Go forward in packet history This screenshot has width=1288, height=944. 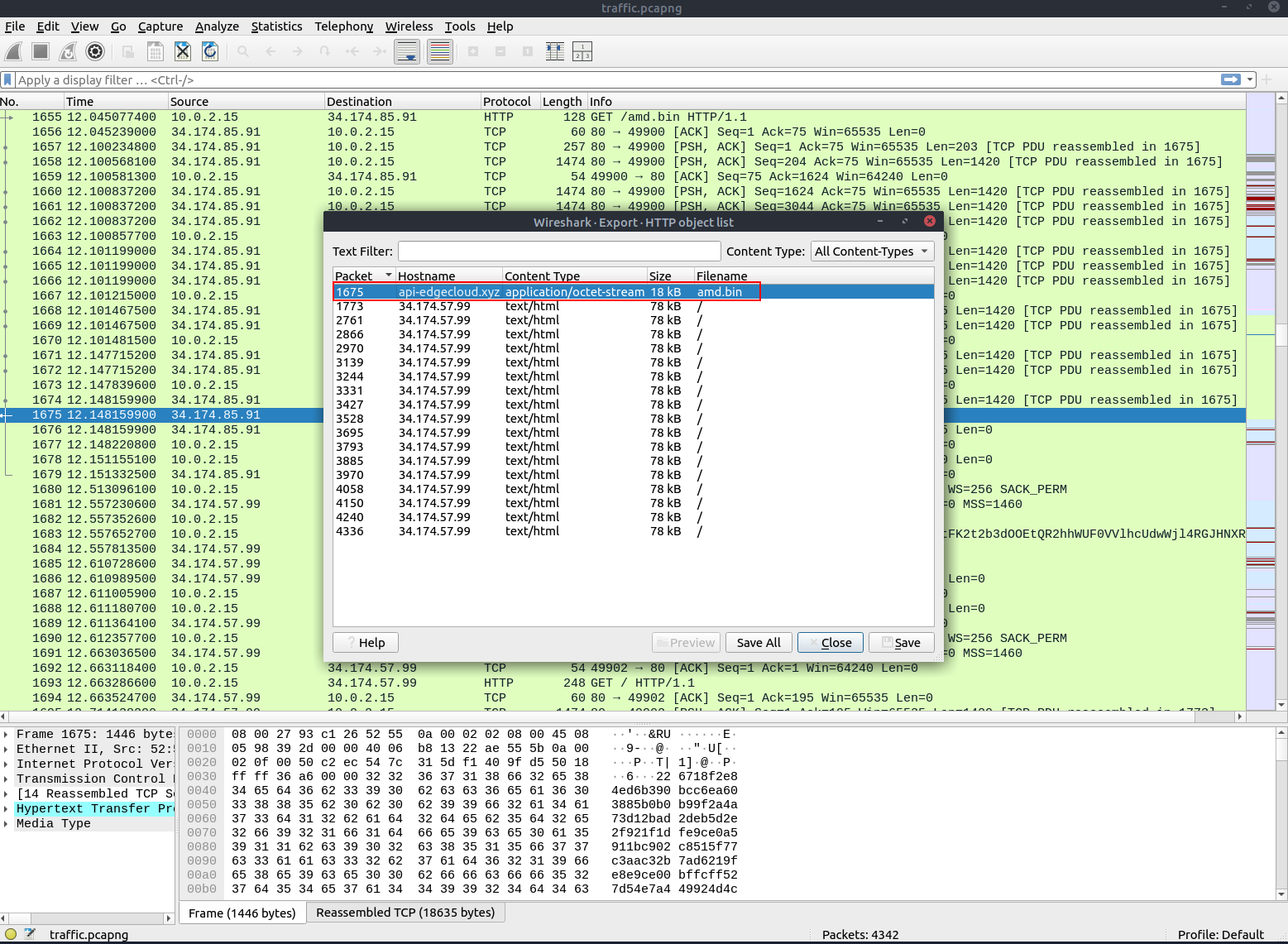tap(298, 51)
